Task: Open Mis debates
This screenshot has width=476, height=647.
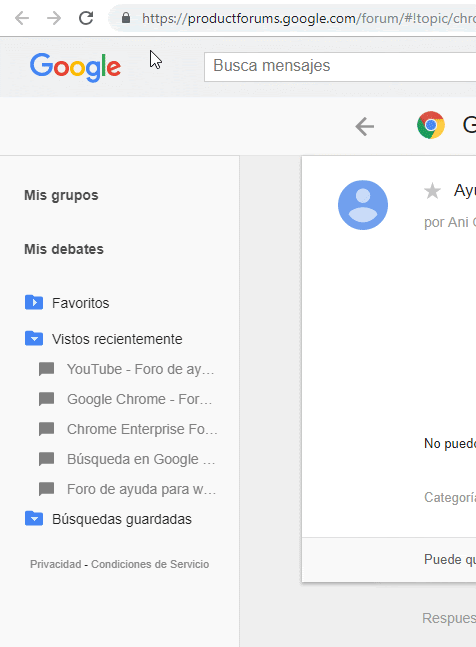Action: pos(64,249)
